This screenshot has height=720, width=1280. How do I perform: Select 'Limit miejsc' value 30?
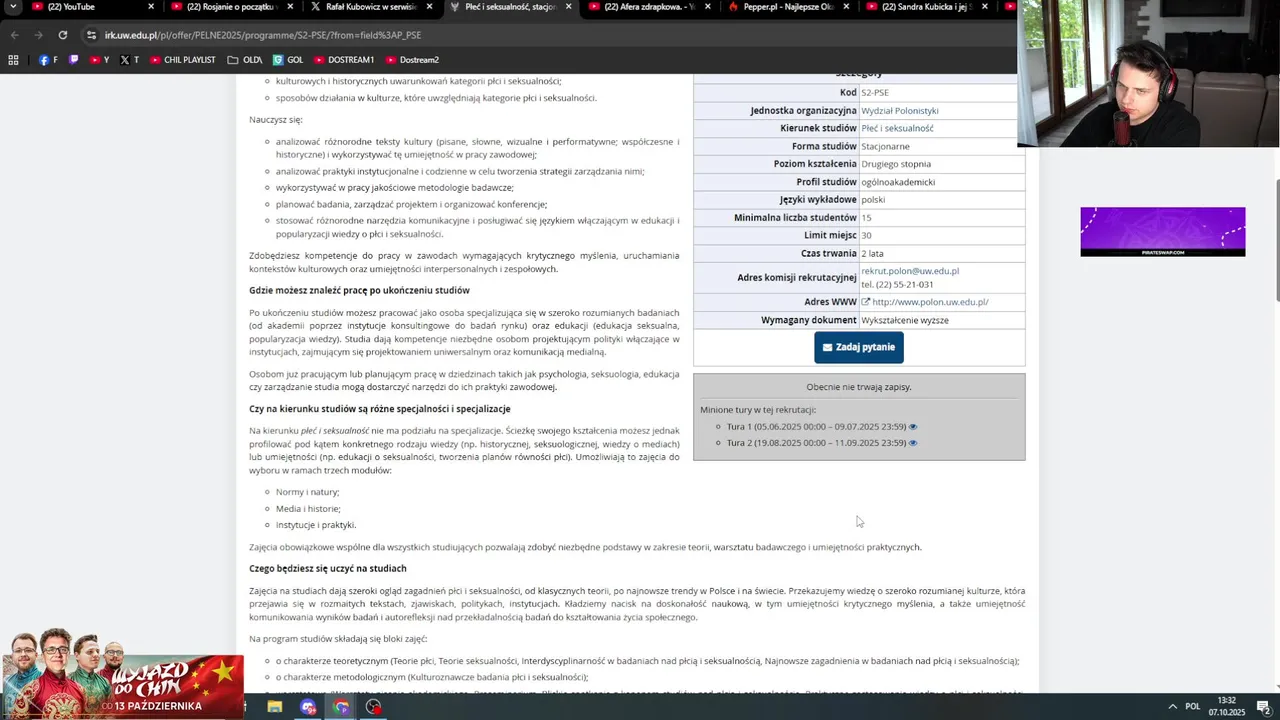(x=866, y=236)
